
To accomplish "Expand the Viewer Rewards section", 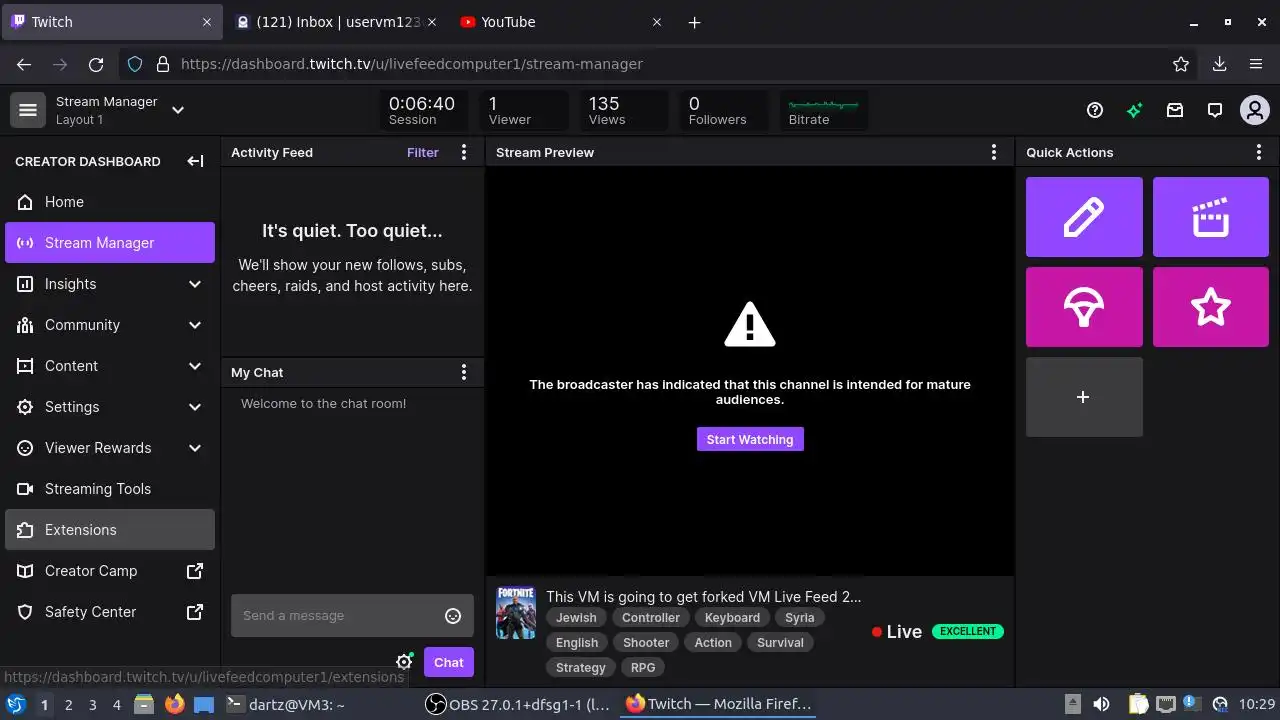I will pyautogui.click(x=110, y=448).
